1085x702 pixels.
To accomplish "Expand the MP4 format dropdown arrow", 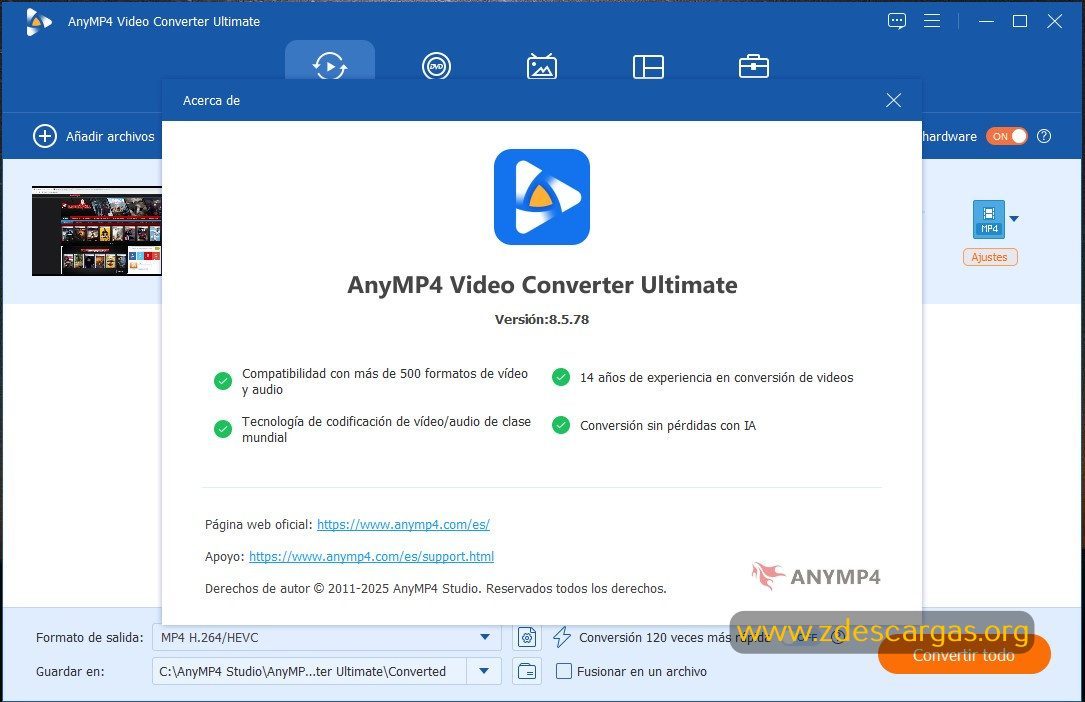I will 1014,219.
